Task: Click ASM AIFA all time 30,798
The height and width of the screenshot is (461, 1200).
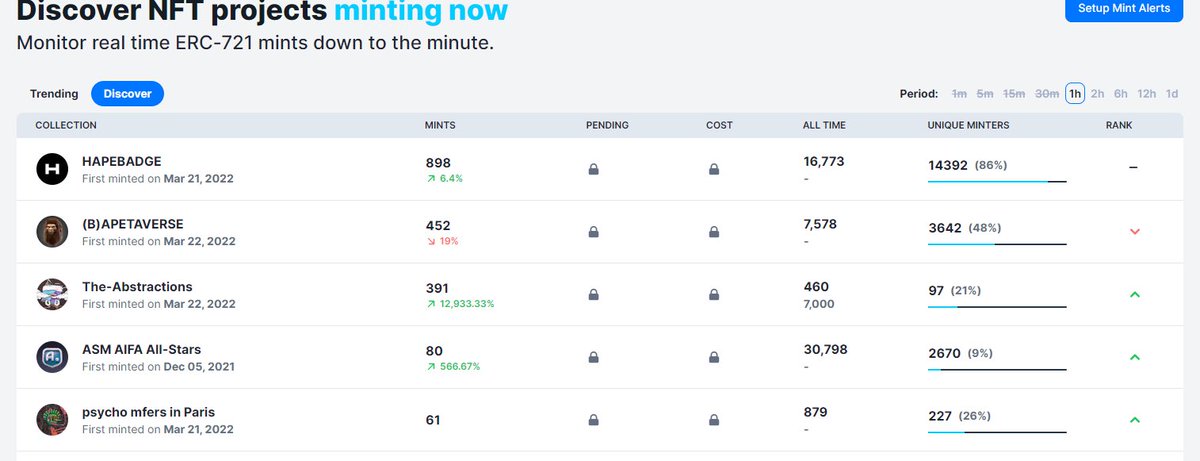Action: coord(825,348)
